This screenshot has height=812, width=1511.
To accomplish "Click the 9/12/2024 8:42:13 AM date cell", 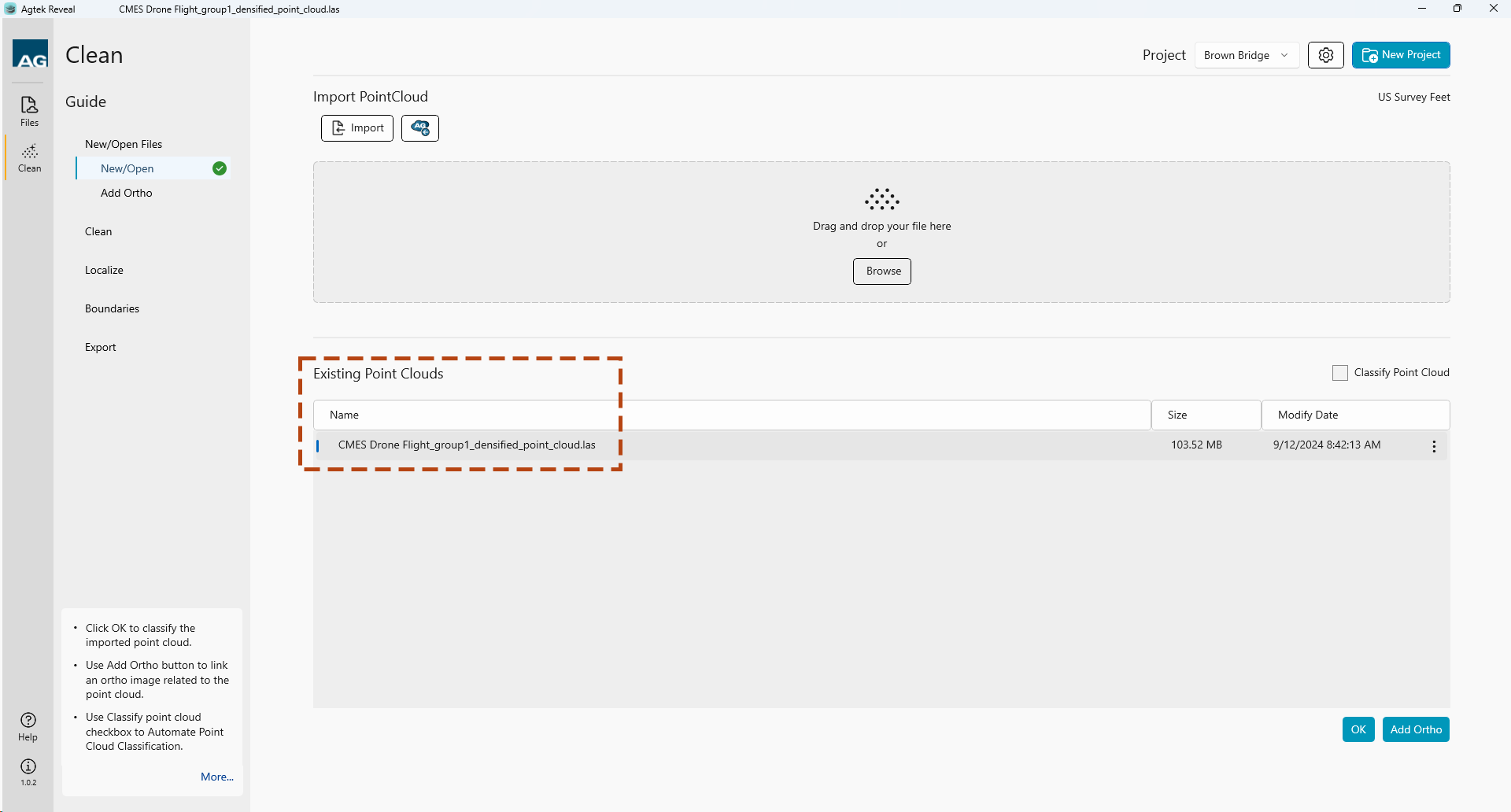I will (x=1327, y=445).
